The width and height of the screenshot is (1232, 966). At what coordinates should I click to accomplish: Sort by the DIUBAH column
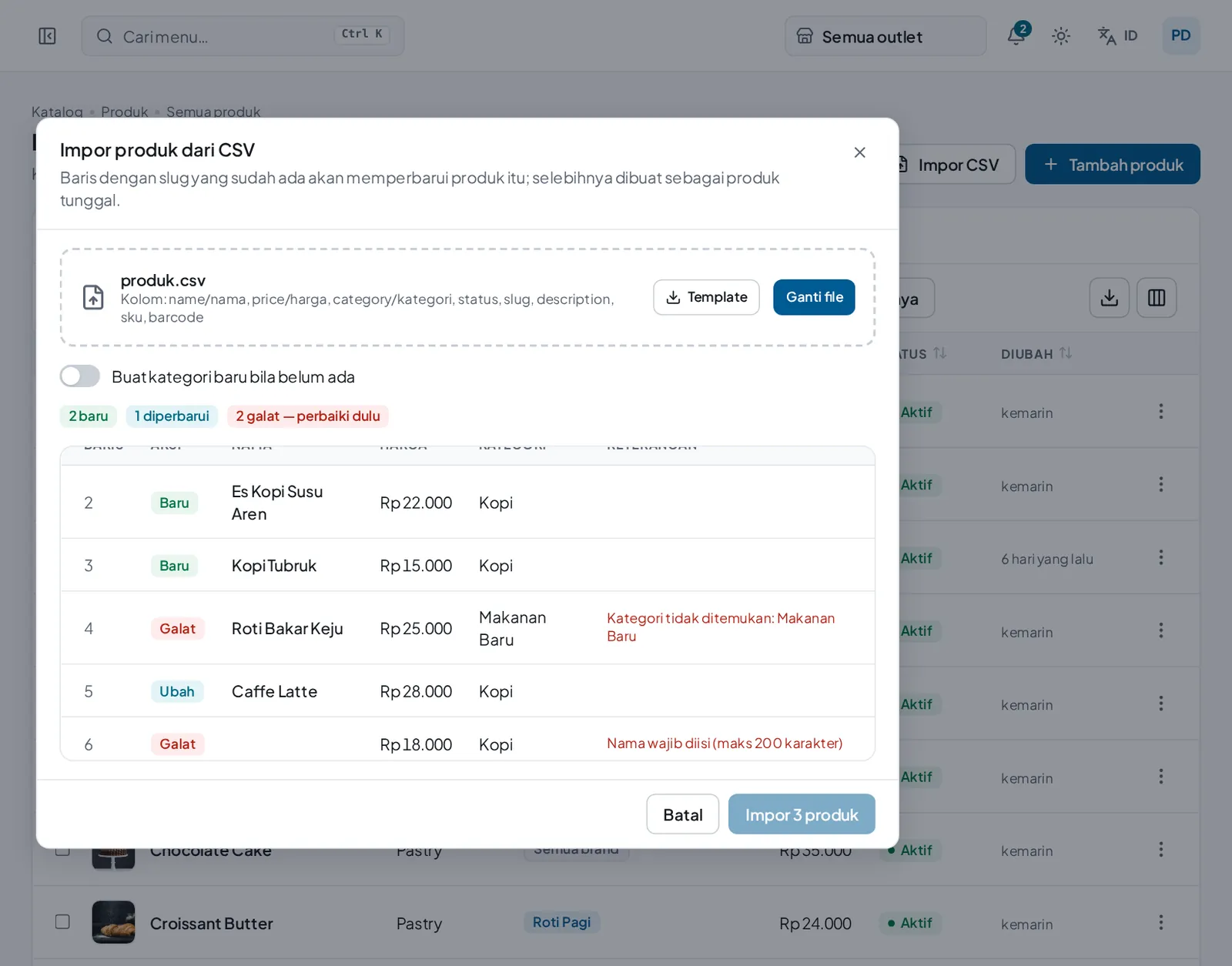click(x=1036, y=353)
